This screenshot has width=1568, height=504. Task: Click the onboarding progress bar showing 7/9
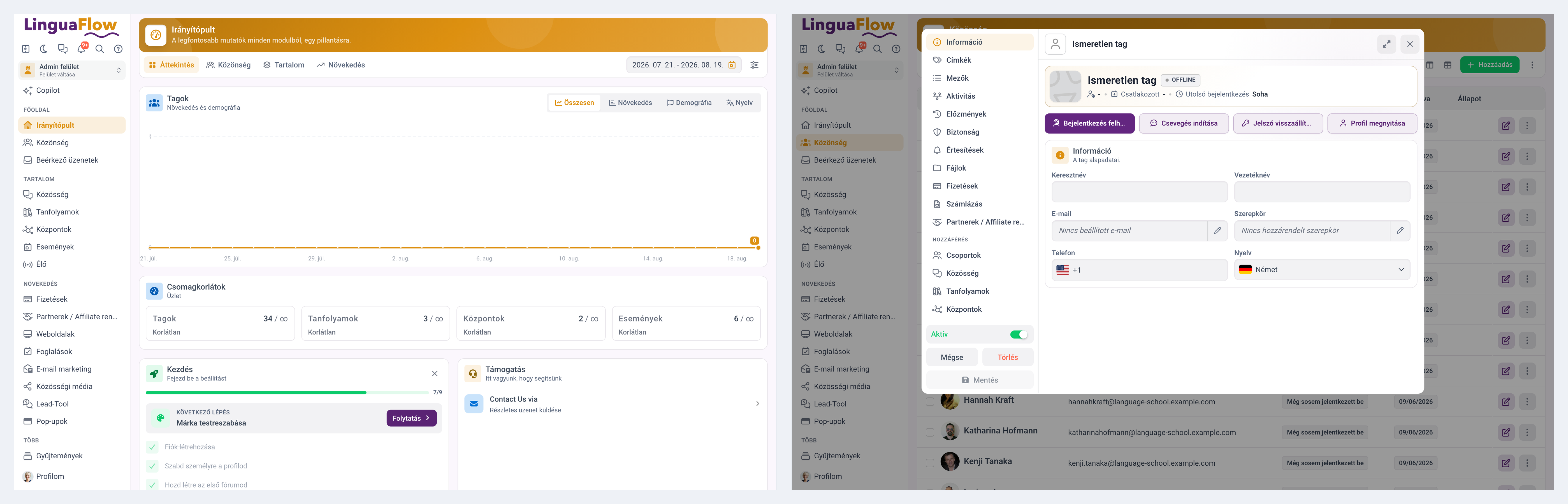click(287, 393)
